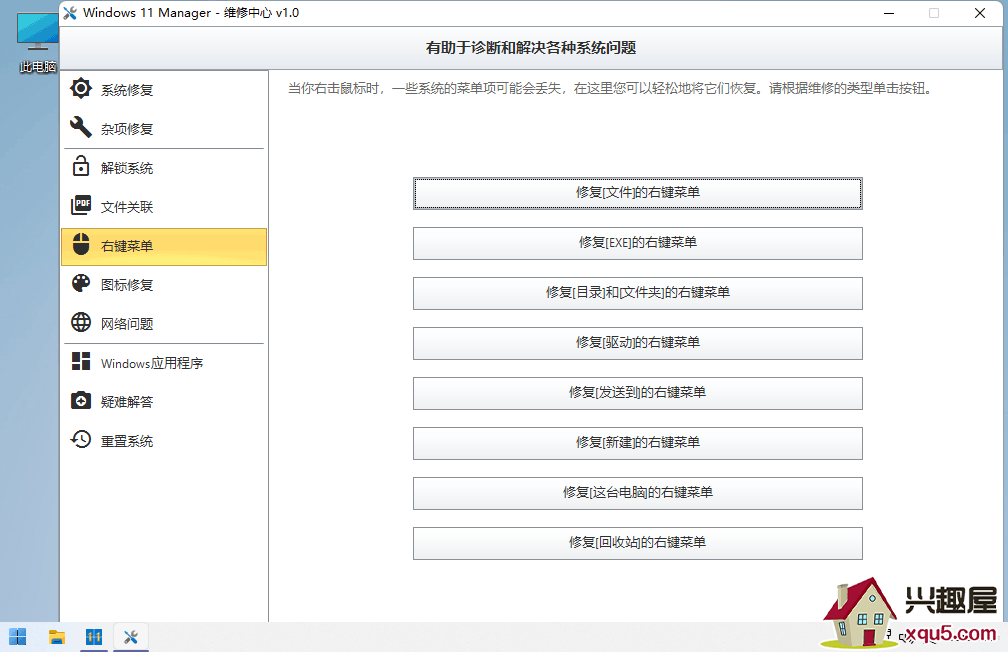
Task: Open the Windows Start menu
Action: [x=18, y=637]
